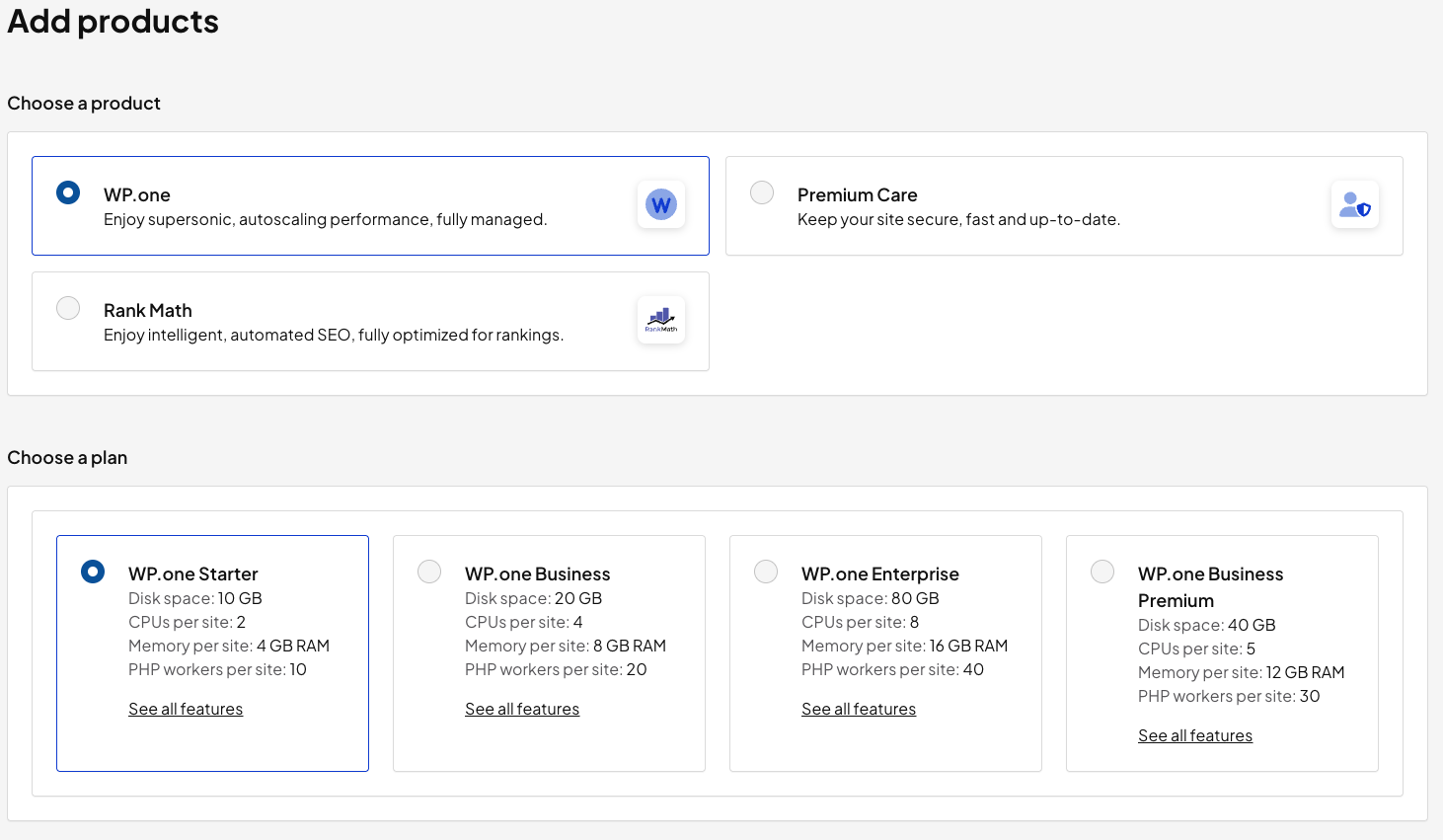Select the Rank Math product option

[x=68, y=308]
